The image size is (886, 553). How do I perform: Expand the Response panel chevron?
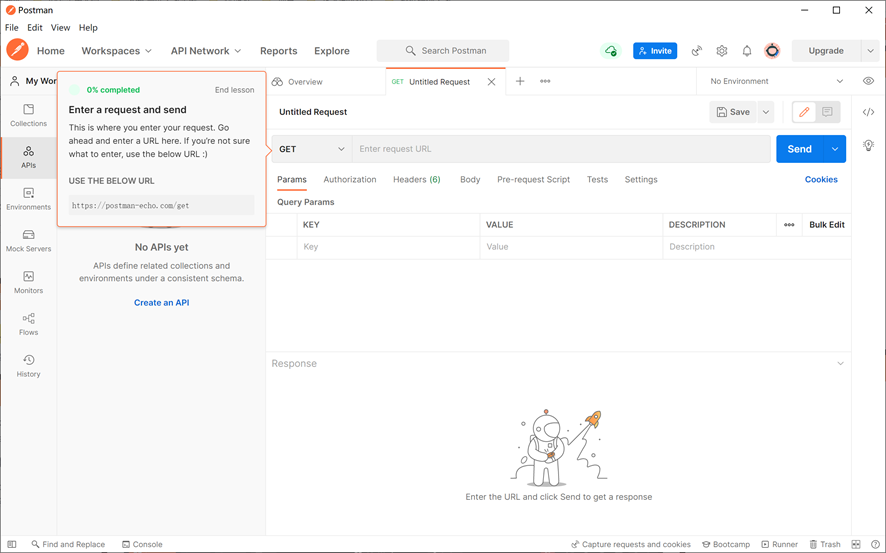pos(840,364)
